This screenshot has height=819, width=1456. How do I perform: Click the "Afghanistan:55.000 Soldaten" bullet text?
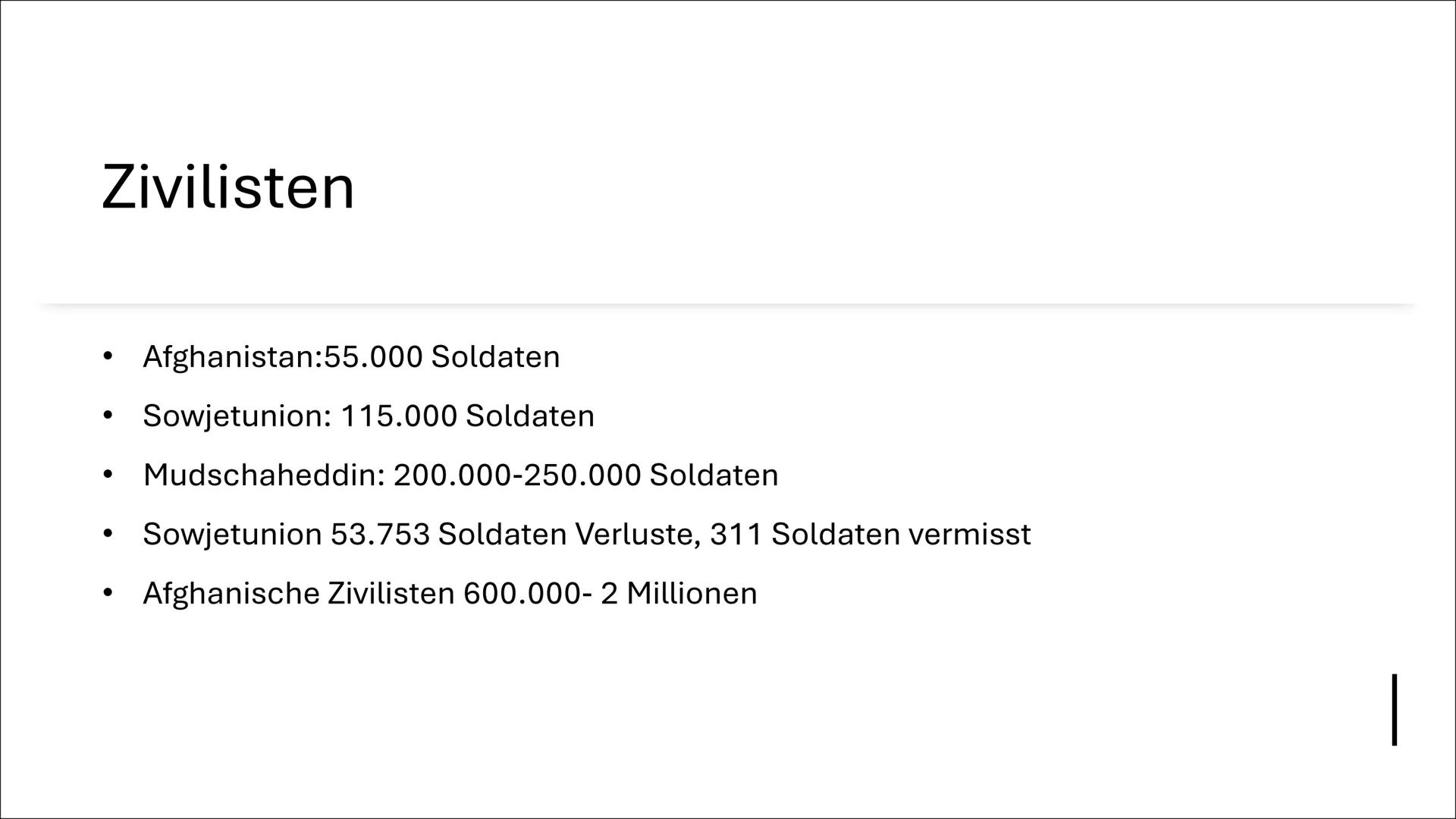351,357
